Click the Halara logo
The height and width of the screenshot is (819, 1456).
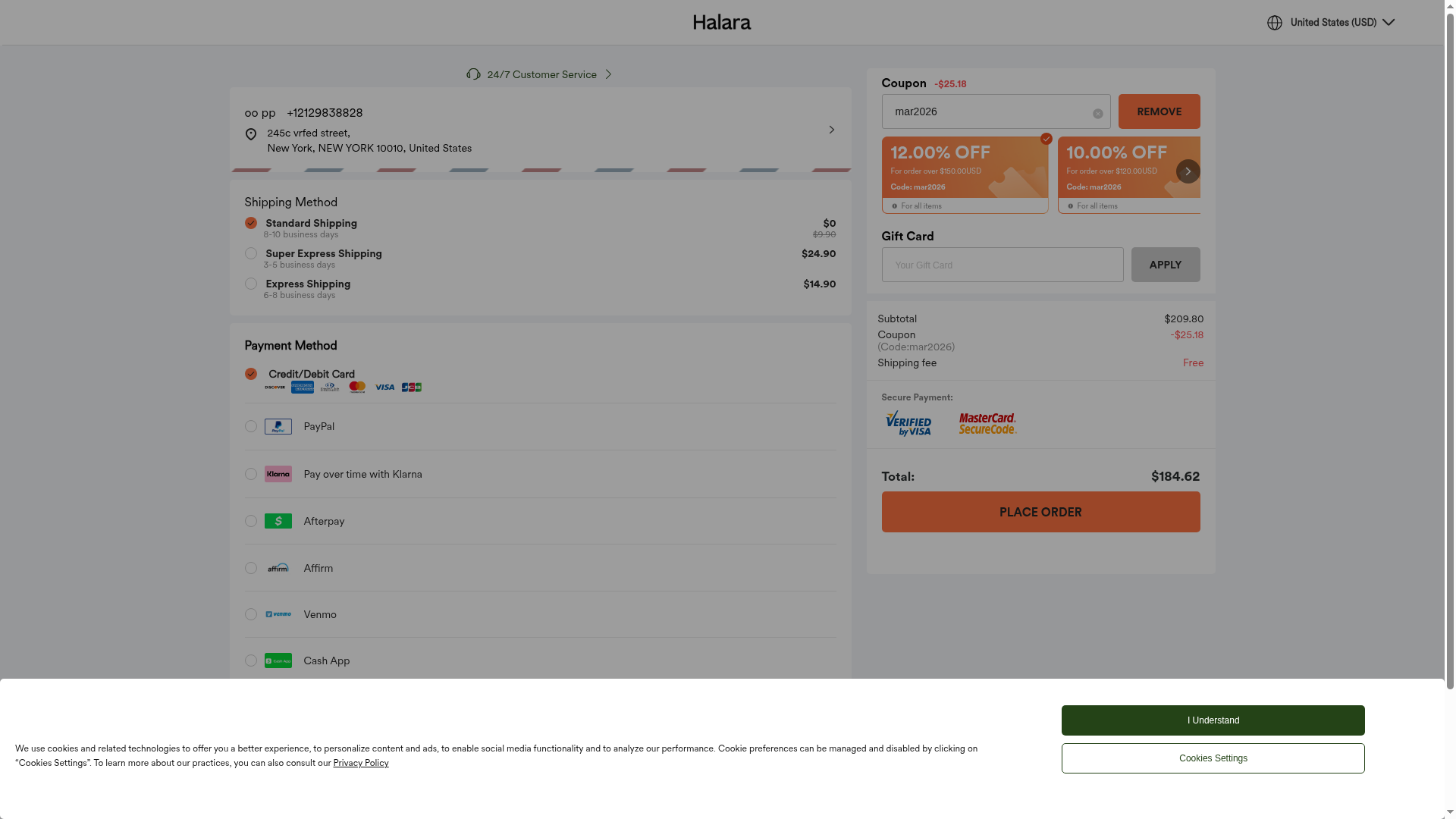click(x=721, y=23)
